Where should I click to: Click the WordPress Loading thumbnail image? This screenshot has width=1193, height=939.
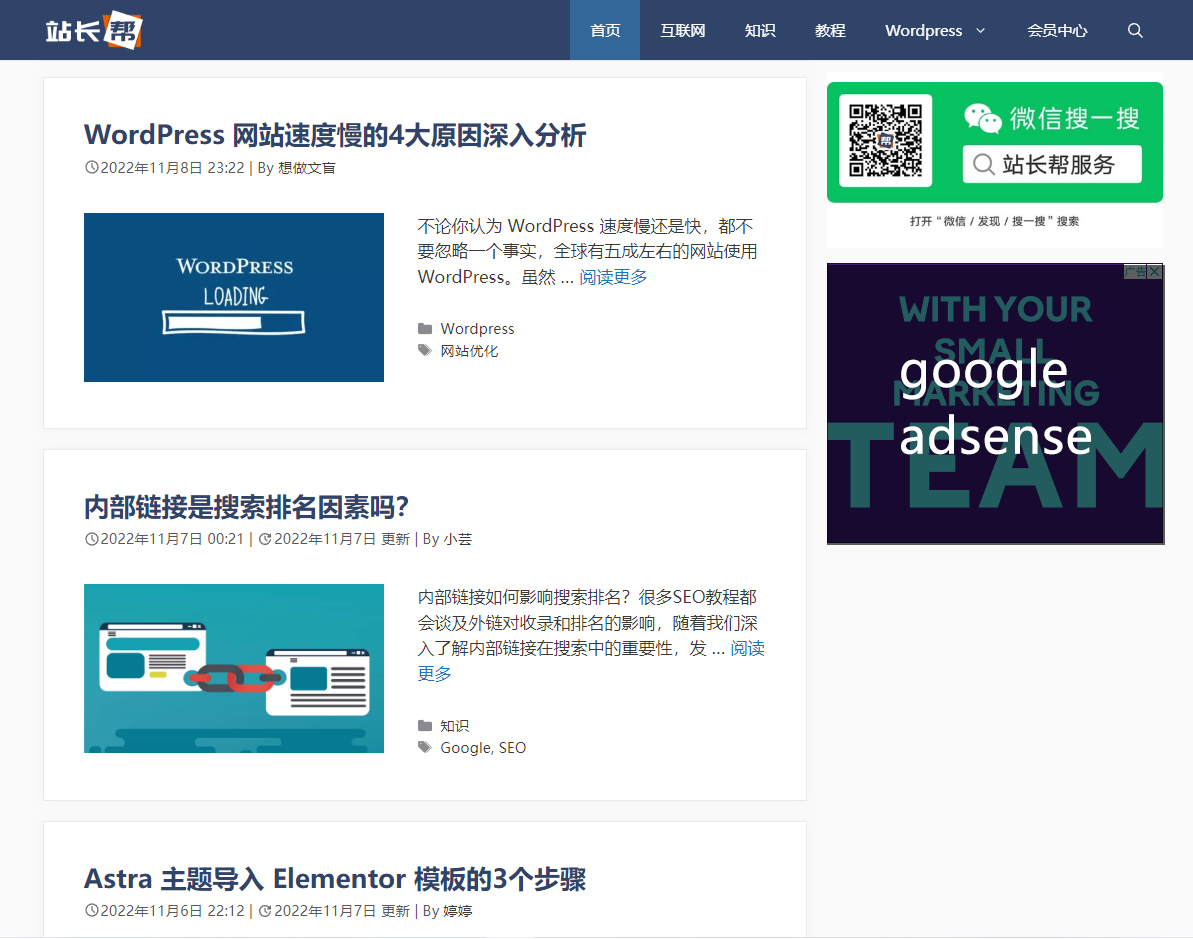[234, 298]
